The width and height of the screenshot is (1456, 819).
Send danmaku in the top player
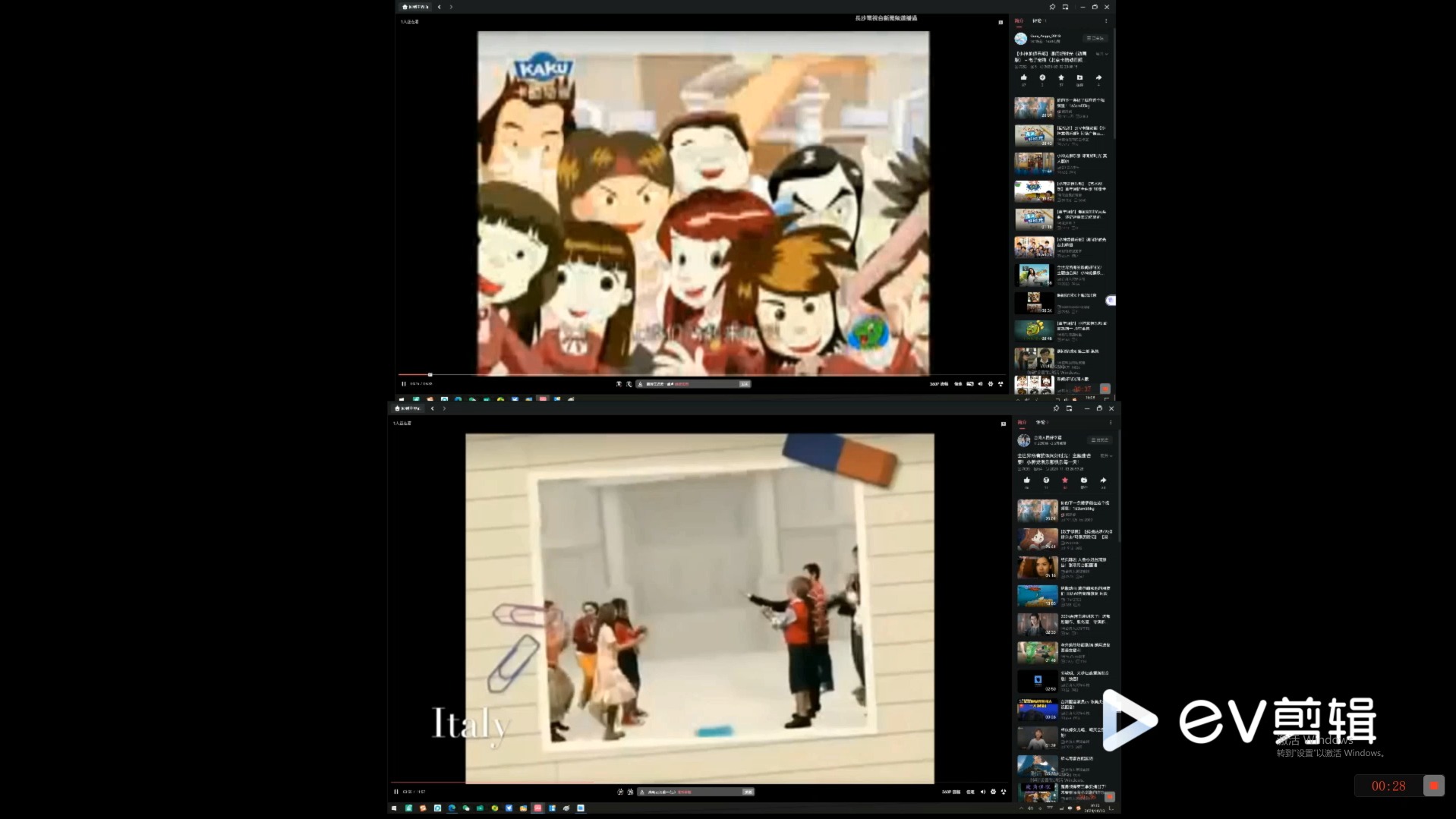(745, 384)
